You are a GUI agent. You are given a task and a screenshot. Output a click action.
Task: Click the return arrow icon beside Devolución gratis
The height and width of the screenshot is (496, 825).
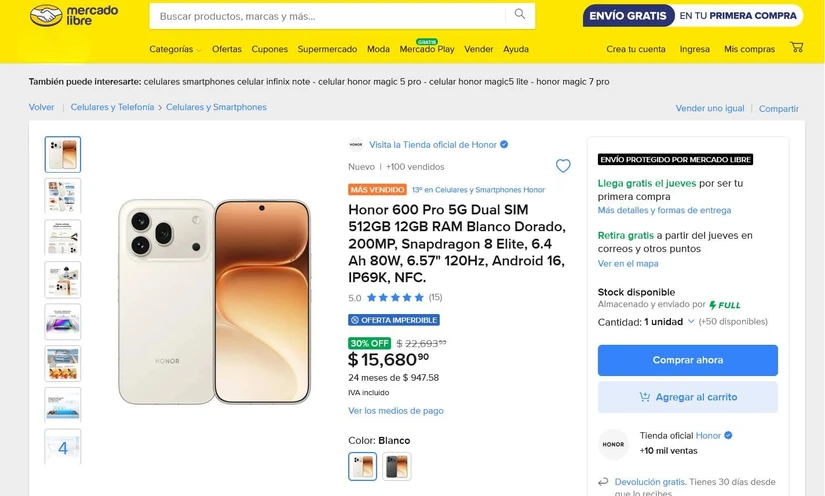[603, 482]
